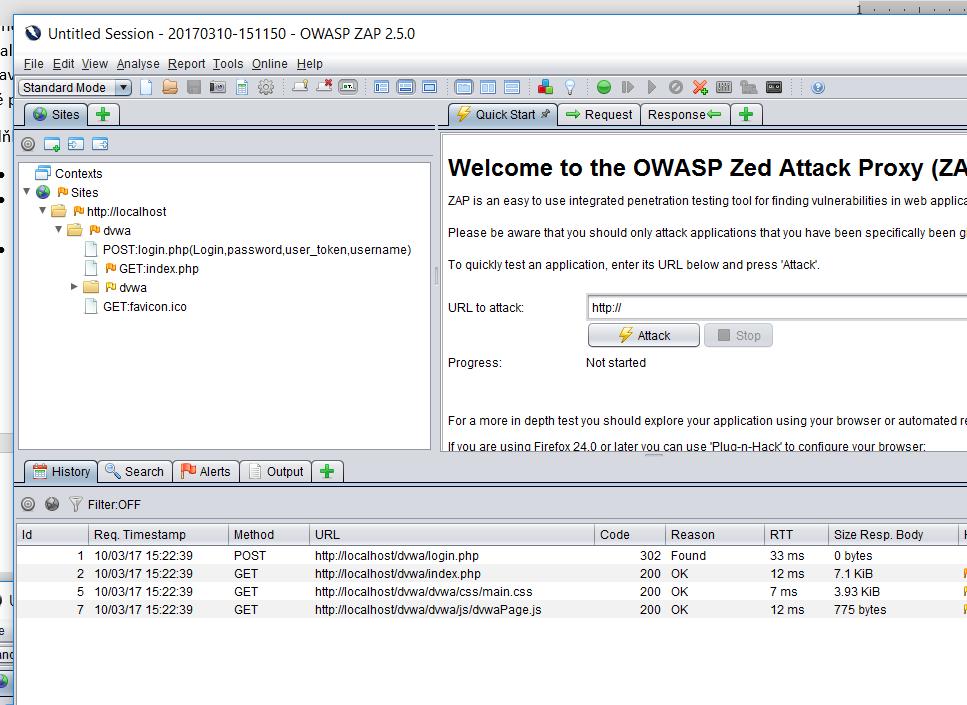Screen dimensions: 967x705
Task: Select GET:index.php tree entry
Action: pos(158,269)
